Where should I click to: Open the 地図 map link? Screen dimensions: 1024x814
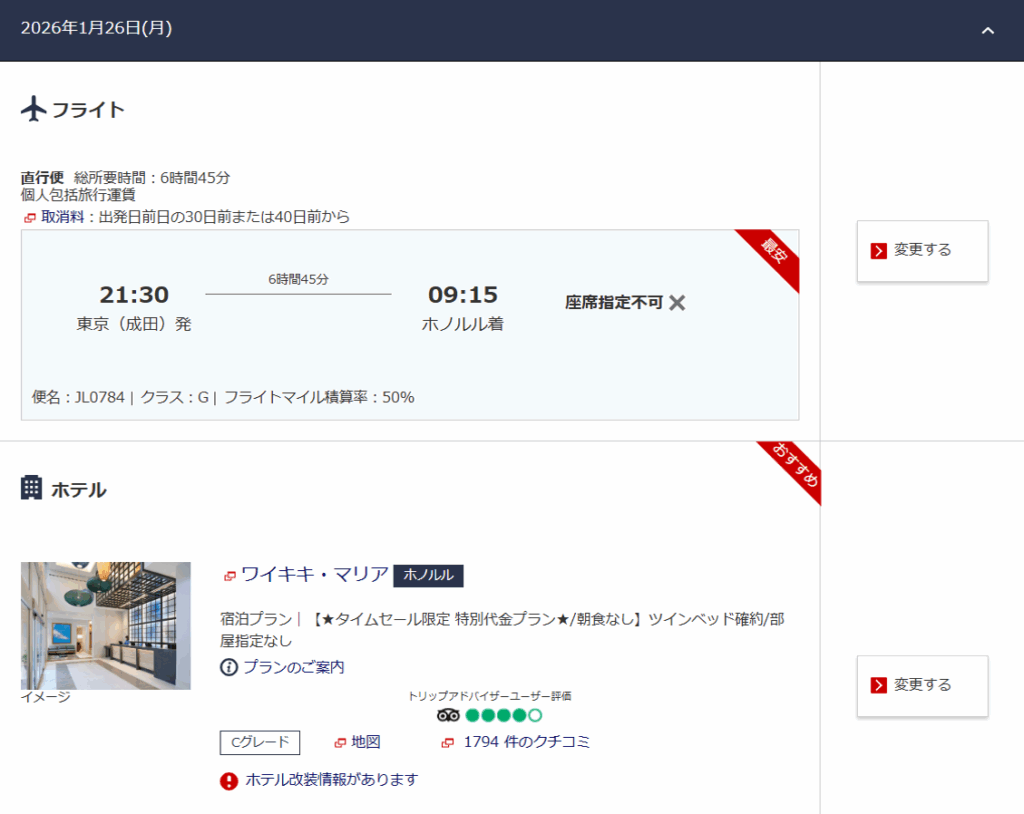point(365,742)
